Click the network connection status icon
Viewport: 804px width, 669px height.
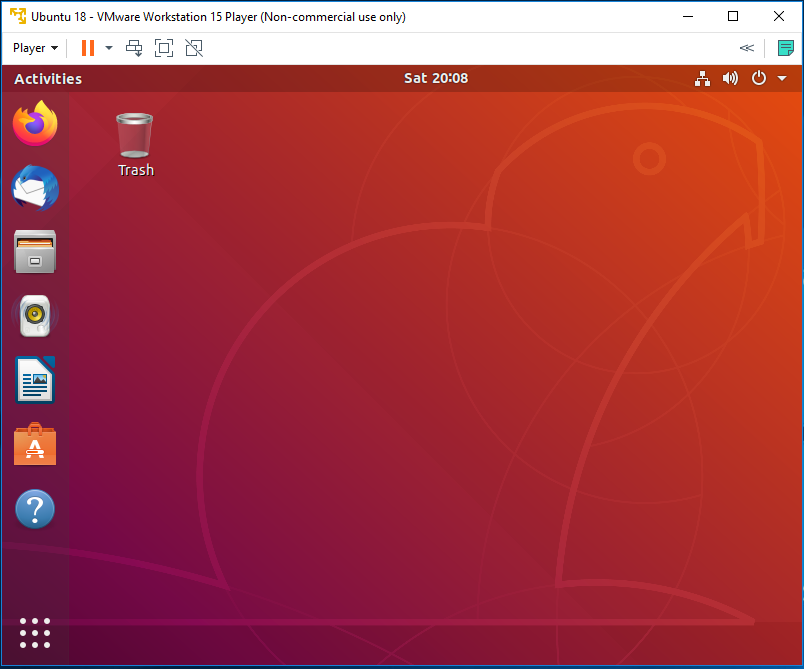[x=702, y=78]
